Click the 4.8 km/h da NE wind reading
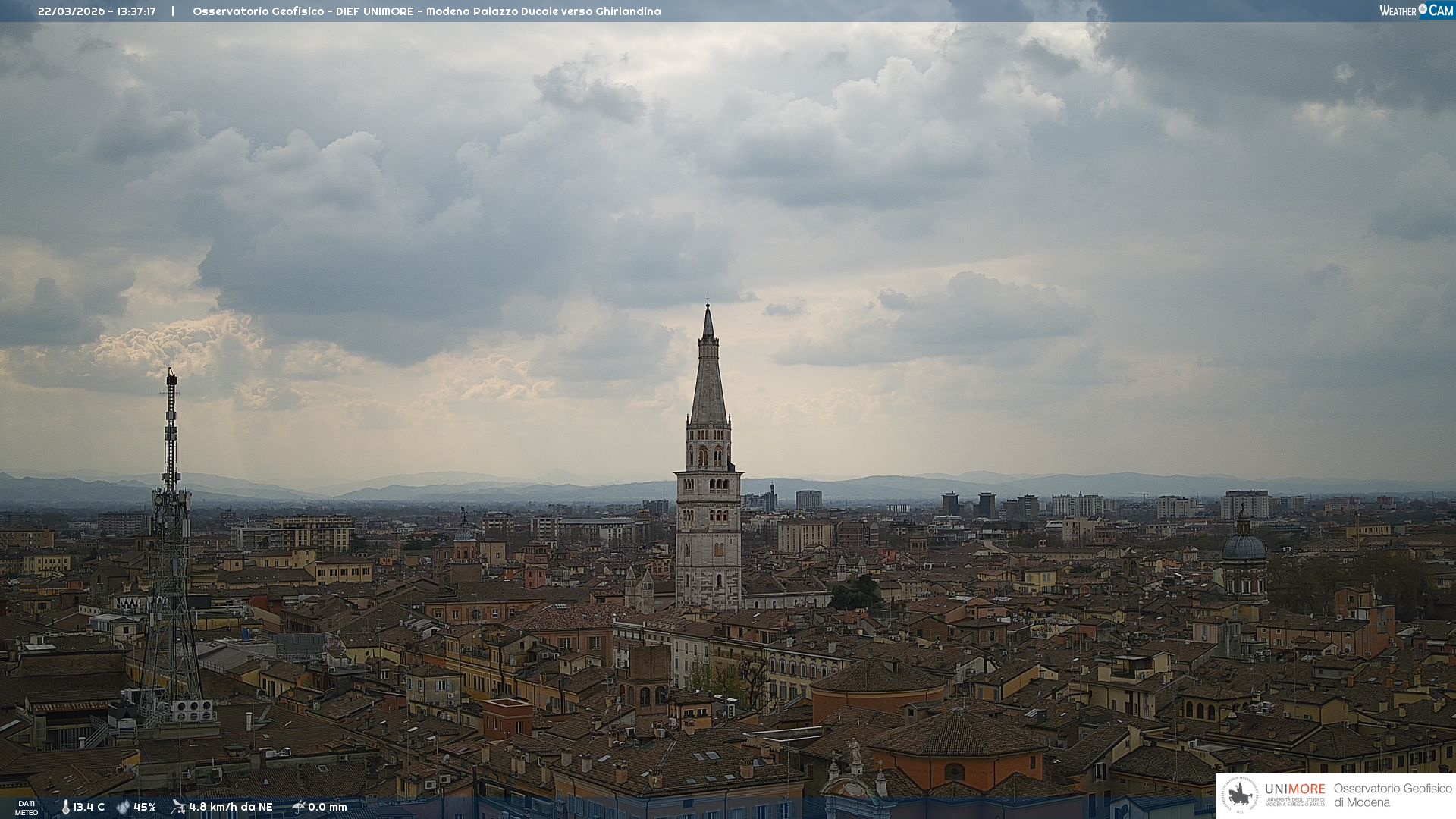 231,807
